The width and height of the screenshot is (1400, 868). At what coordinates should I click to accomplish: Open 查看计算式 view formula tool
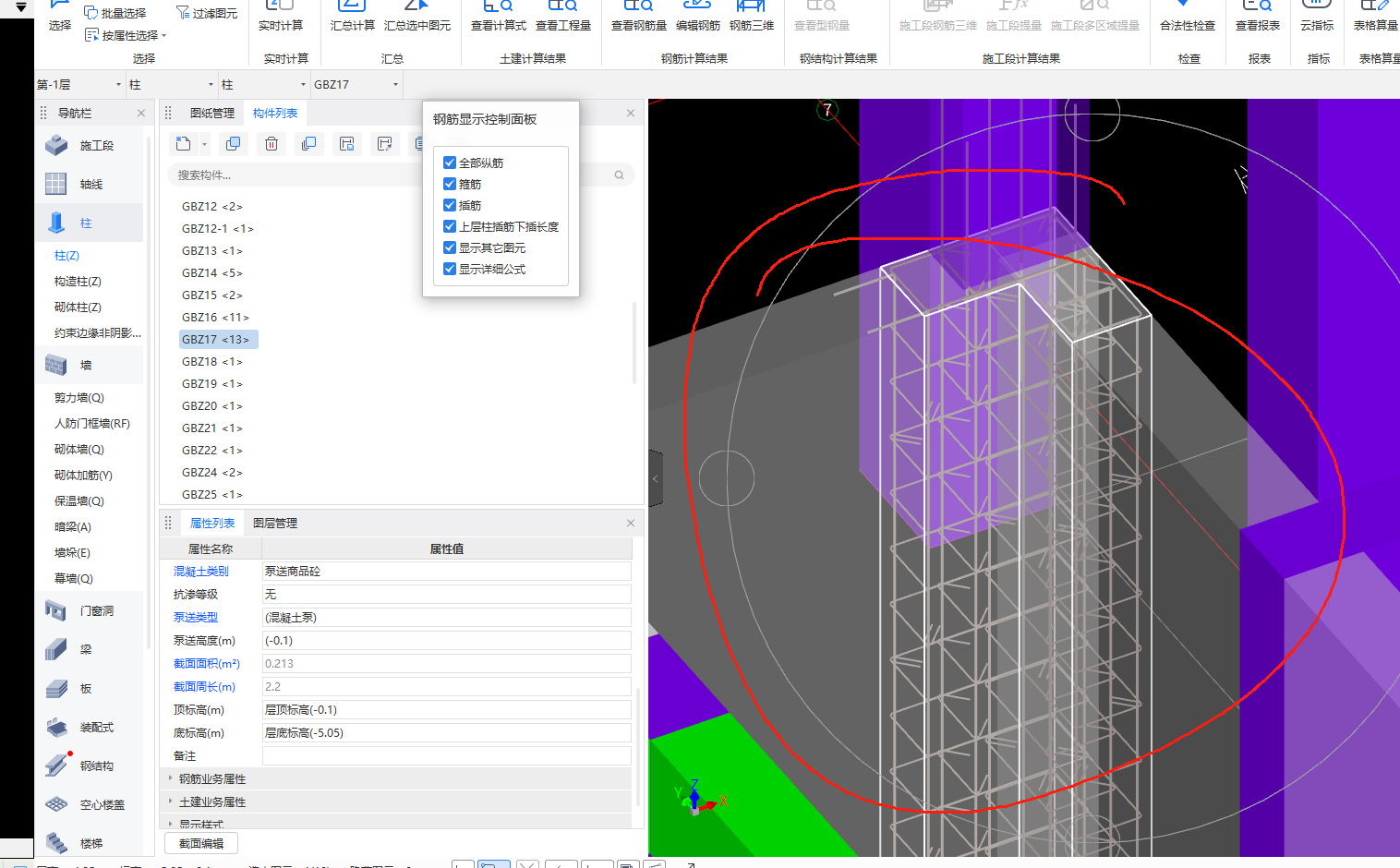[499, 17]
